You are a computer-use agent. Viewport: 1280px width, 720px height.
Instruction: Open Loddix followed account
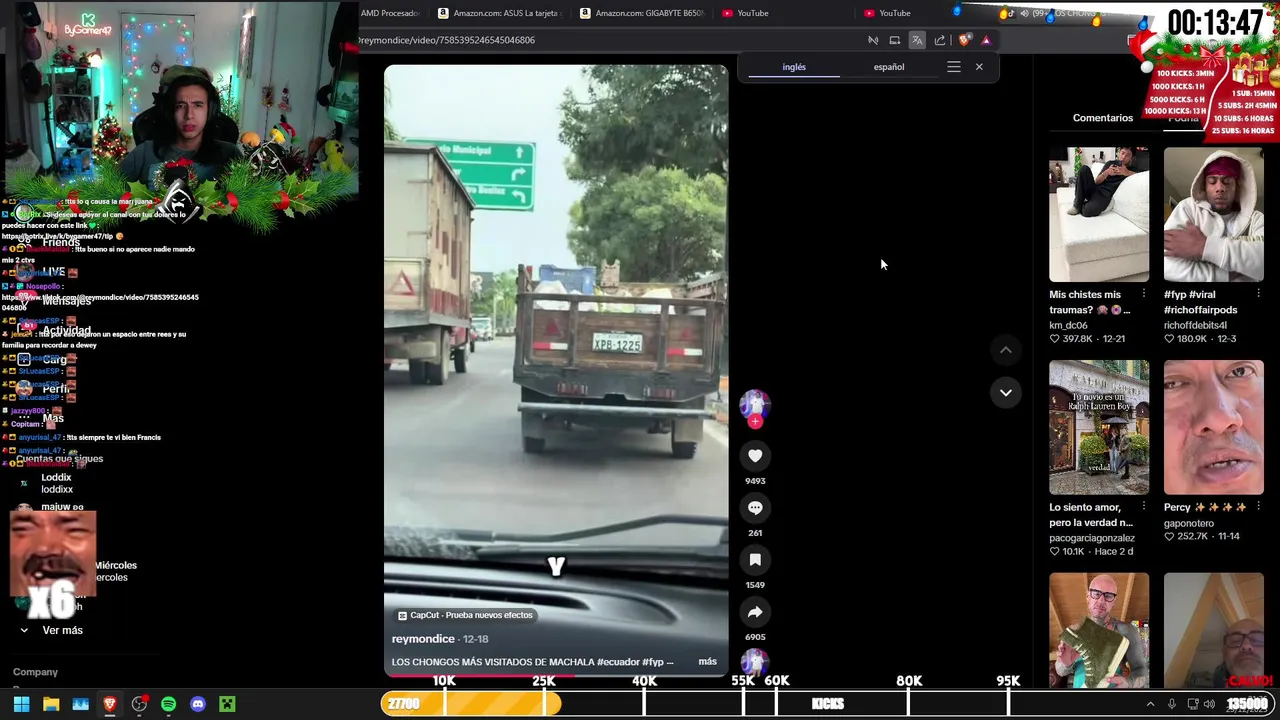(56, 483)
